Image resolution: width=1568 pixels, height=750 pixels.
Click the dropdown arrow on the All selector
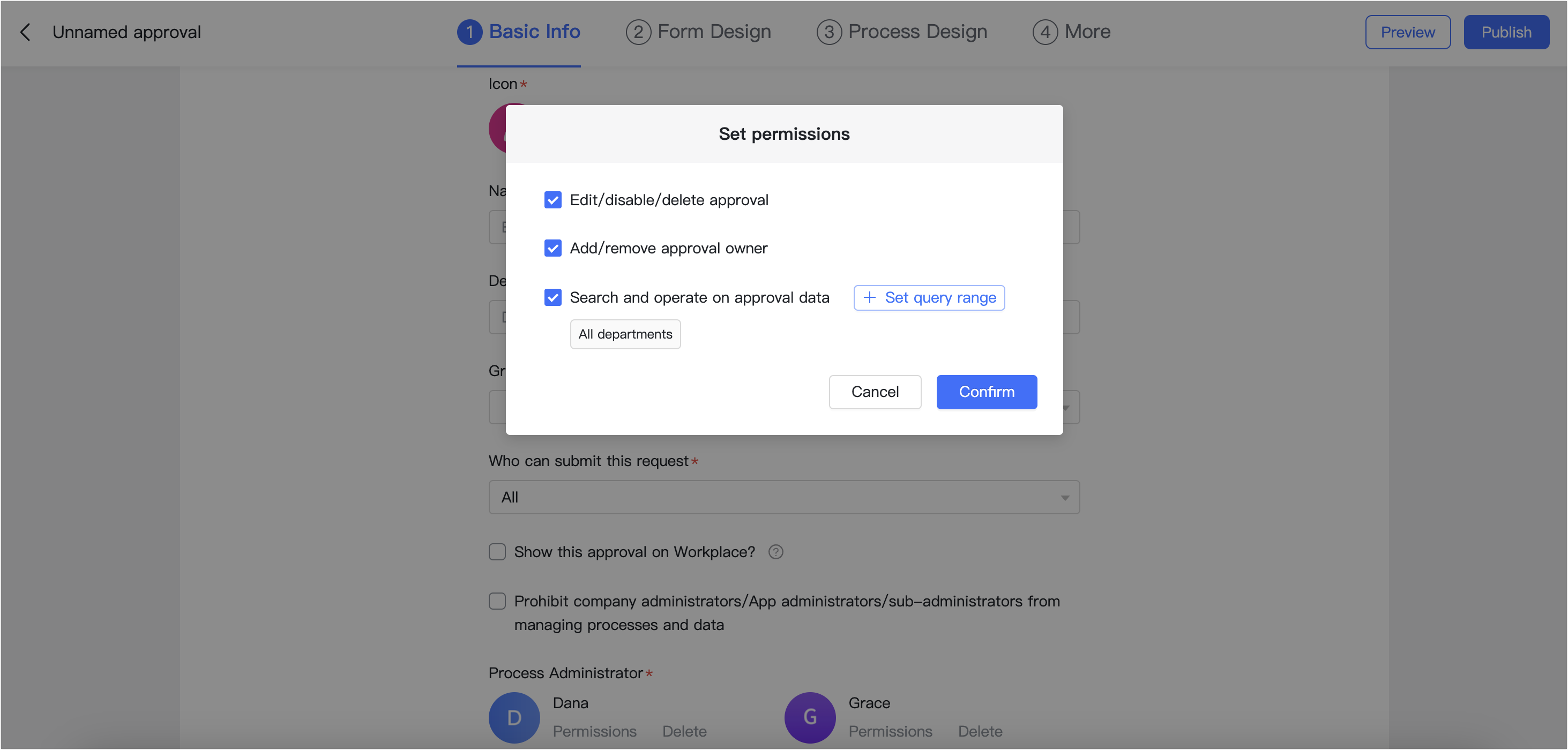click(x=1064, y=497)
